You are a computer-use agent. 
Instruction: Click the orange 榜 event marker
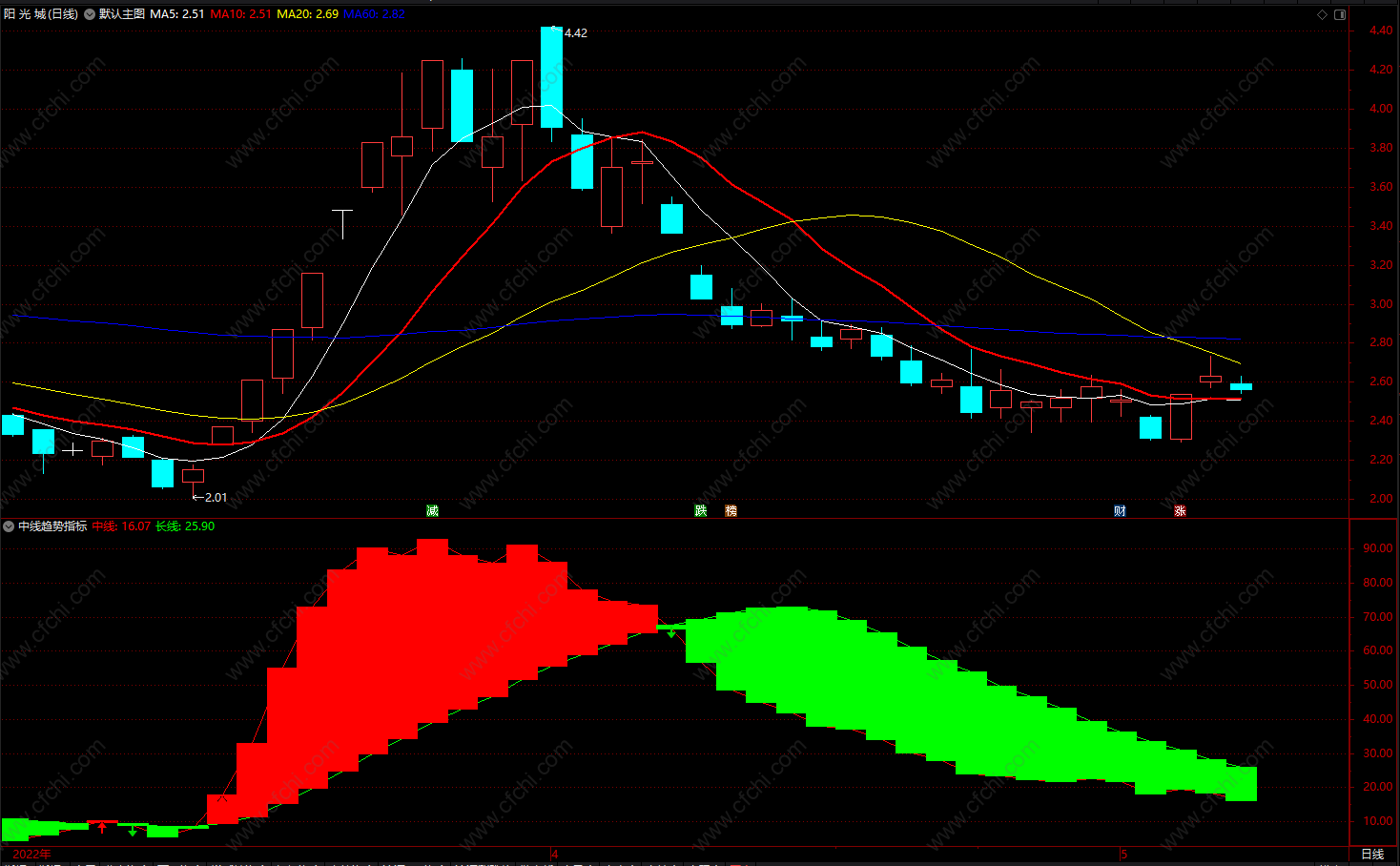(x=731, y=511)
